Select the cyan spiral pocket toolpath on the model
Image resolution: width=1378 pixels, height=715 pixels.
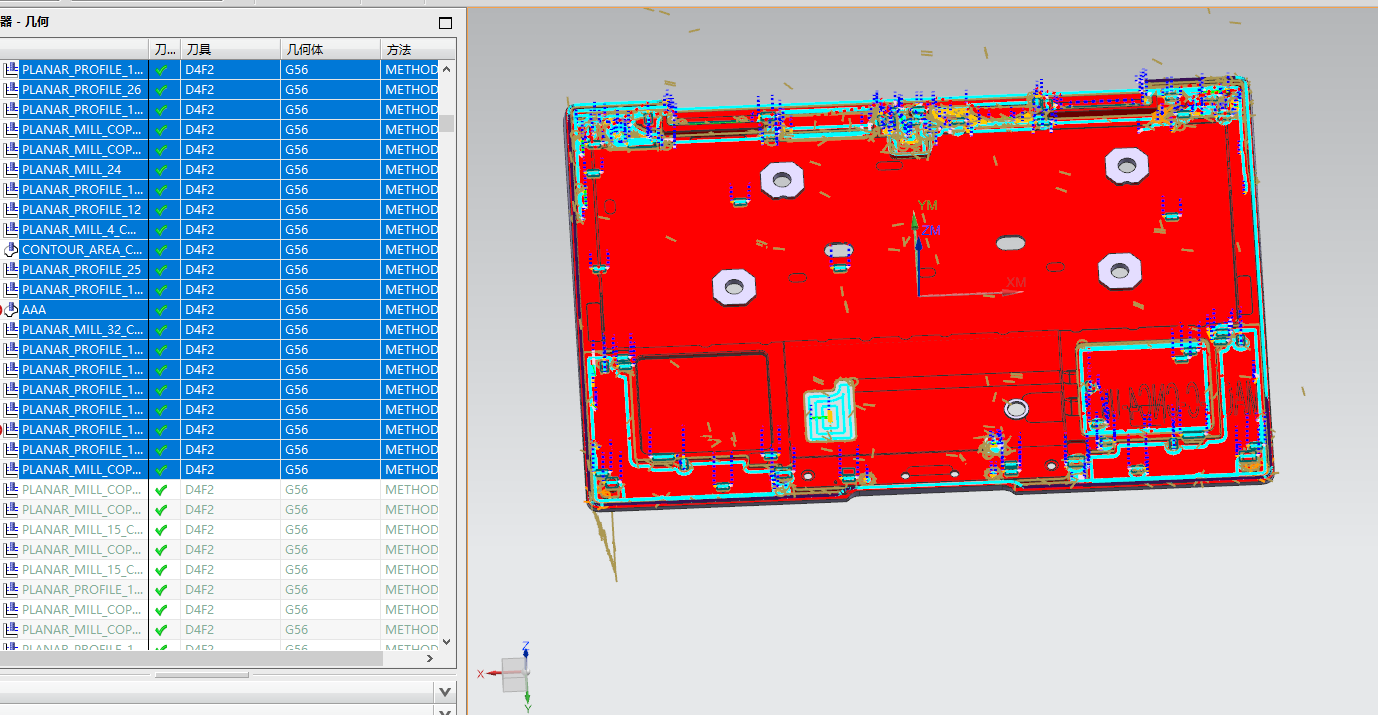[x=832, y=411]
